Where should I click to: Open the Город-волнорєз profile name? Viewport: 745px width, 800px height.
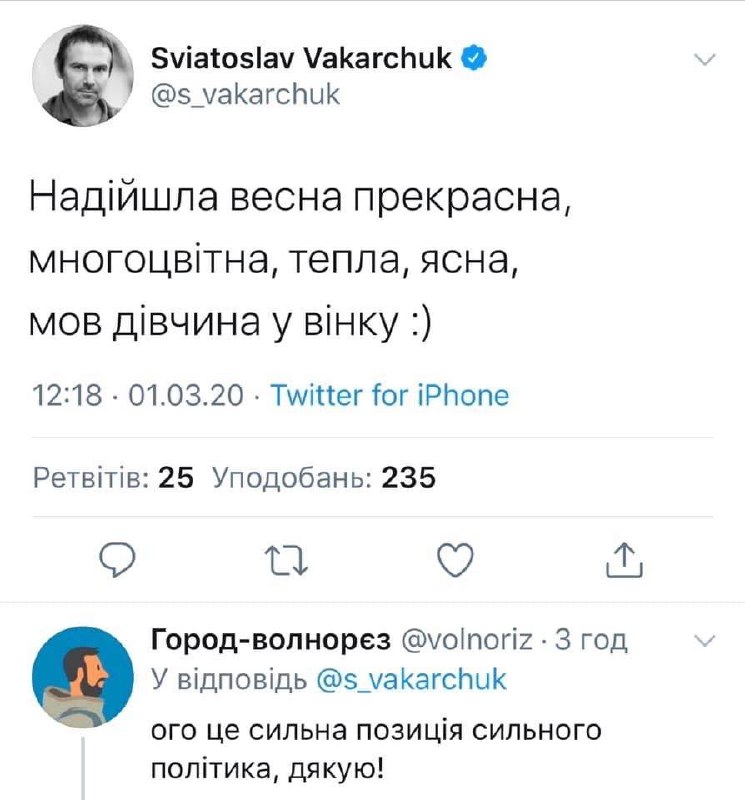(270, 640)
